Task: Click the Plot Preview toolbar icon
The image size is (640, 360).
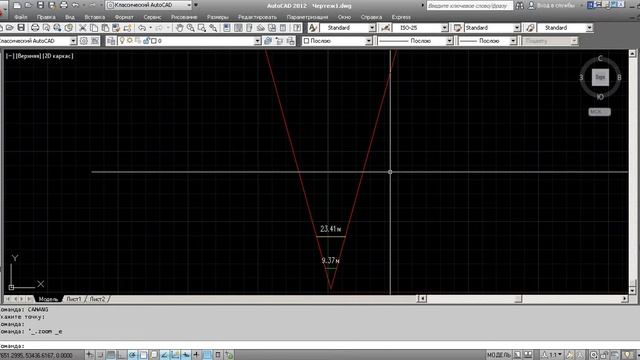Action: click(46, 28)
